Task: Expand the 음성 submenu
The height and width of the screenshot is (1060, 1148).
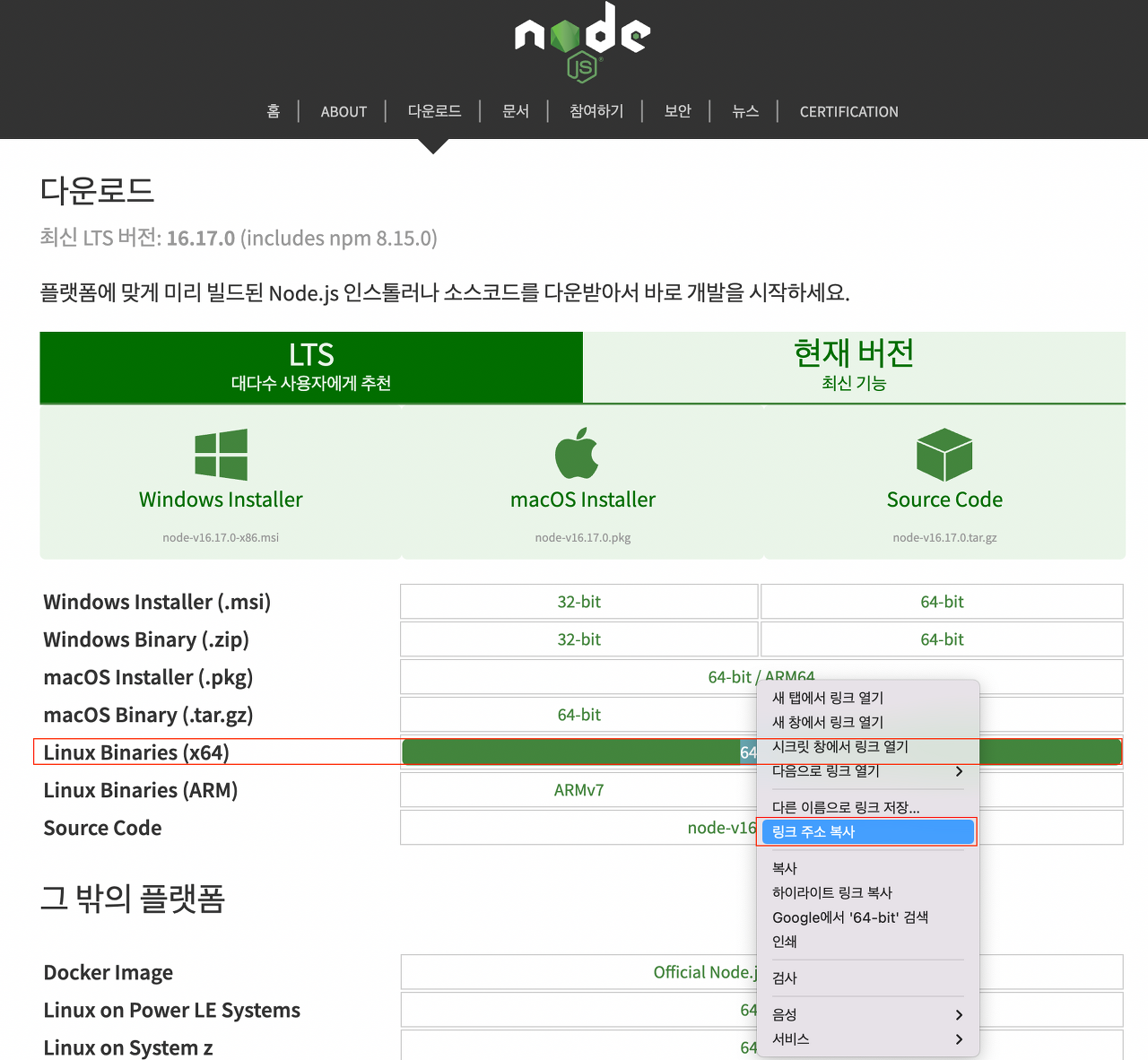Action: click(868, 1014)
